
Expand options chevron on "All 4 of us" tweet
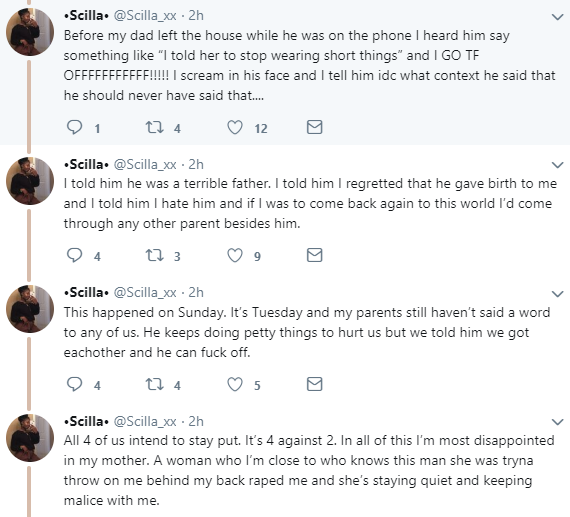(557, 422)
